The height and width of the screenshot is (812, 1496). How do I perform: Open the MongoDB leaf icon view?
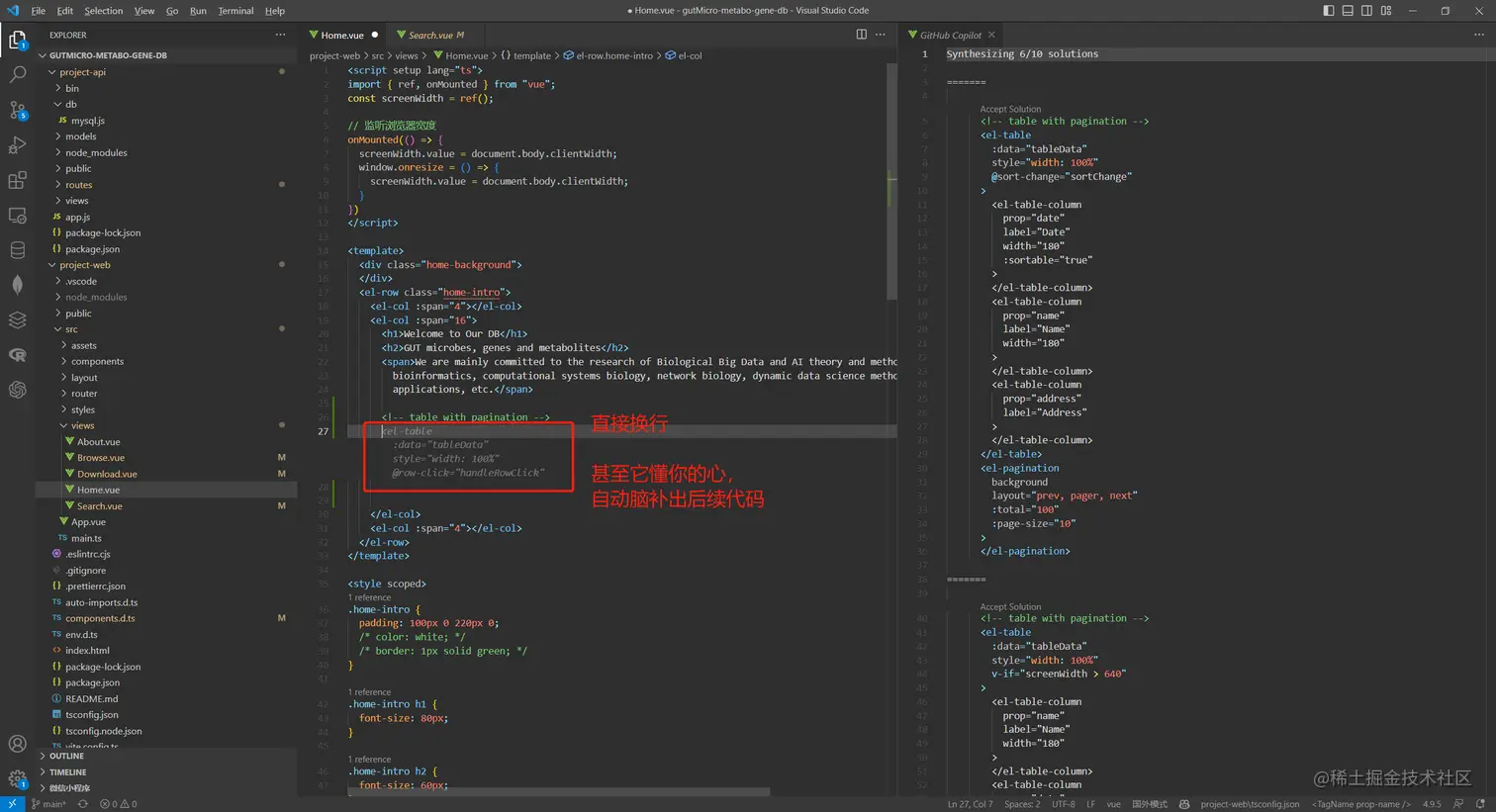pos(18,285)
